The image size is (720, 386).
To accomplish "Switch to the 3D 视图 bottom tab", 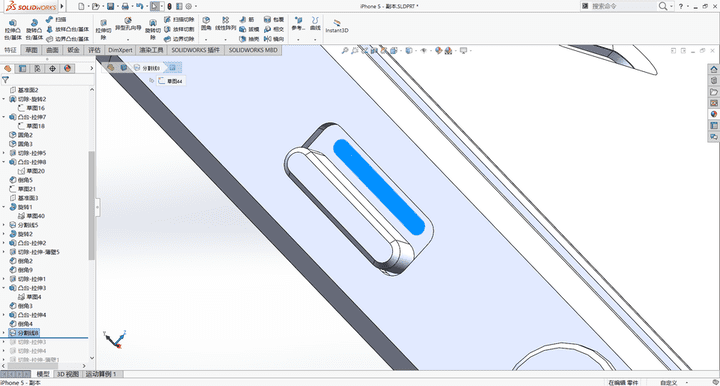I will [x=68, y=374].
